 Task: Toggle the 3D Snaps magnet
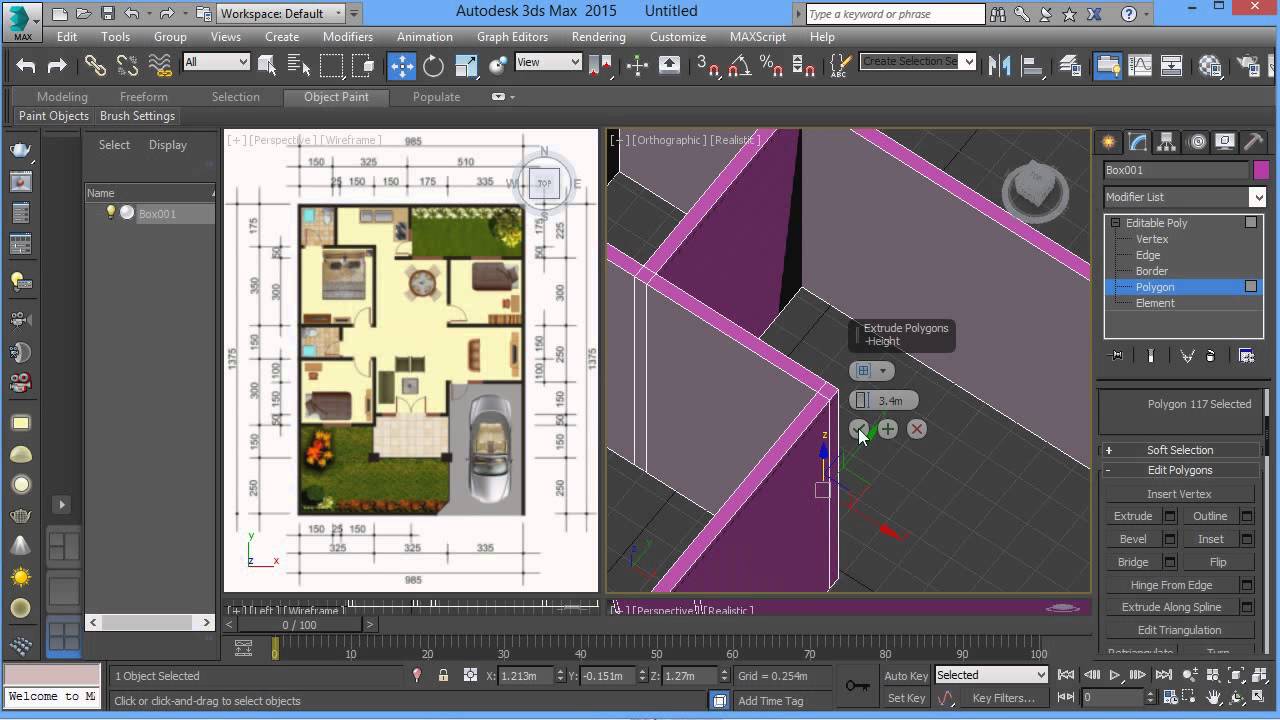click(707, 66)
